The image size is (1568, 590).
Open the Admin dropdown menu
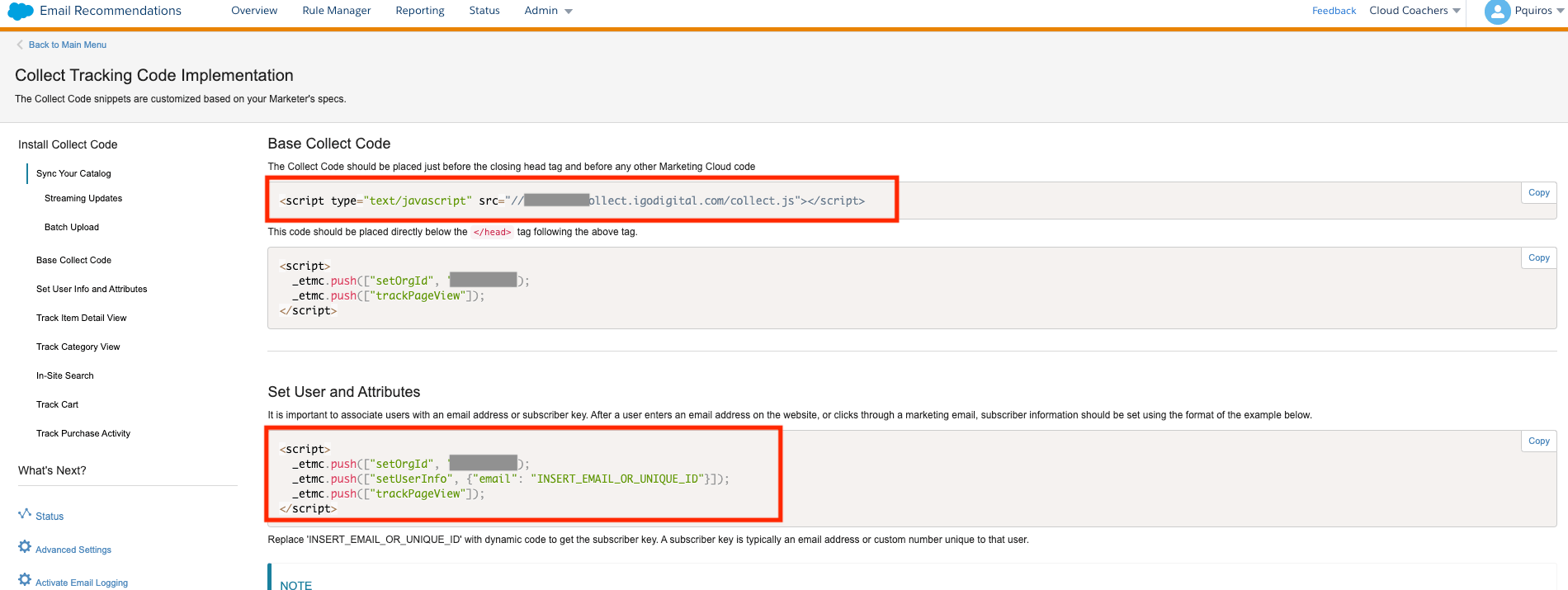548,11
